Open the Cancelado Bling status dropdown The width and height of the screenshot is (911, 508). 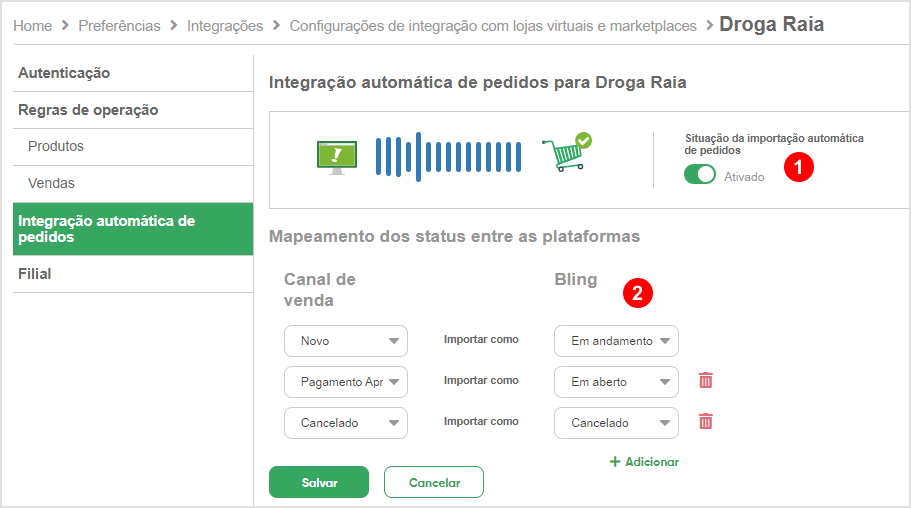point(616,423)
